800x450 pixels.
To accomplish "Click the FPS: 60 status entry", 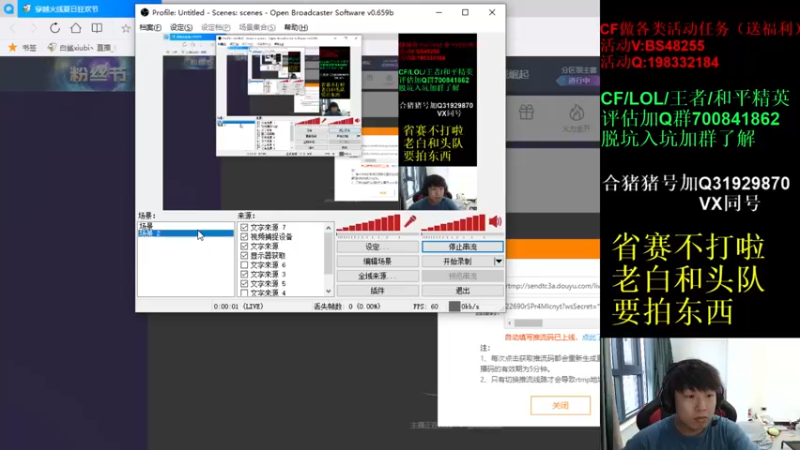I will click(426, 307).
